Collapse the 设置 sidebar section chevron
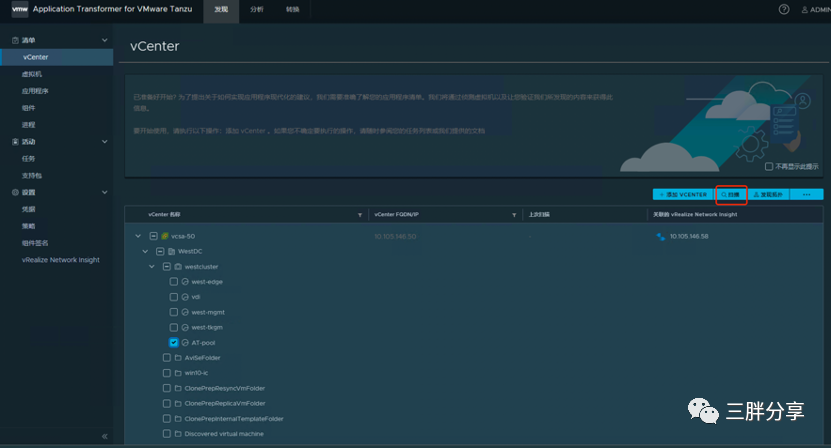This screenshot has height=448, width=832. pos(105,192)
